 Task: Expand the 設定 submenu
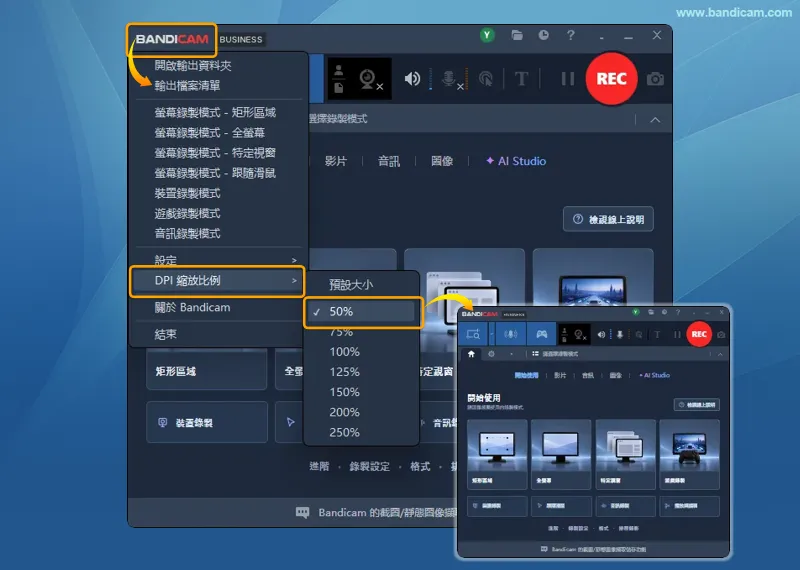pos(219,260)
